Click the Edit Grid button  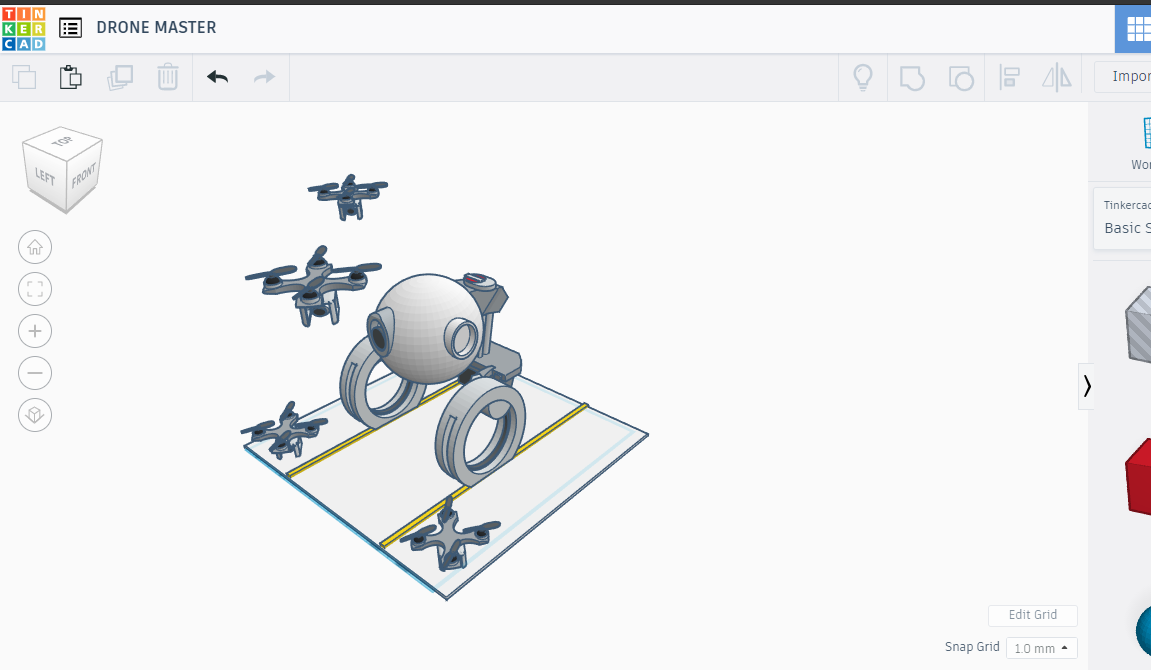tap(1032, 615)
